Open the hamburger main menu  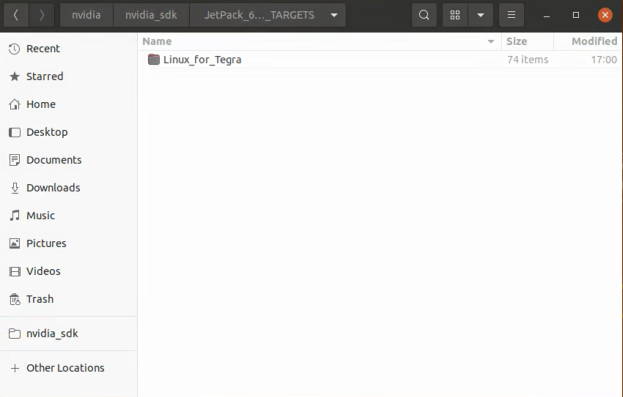[x=511, y=15]
